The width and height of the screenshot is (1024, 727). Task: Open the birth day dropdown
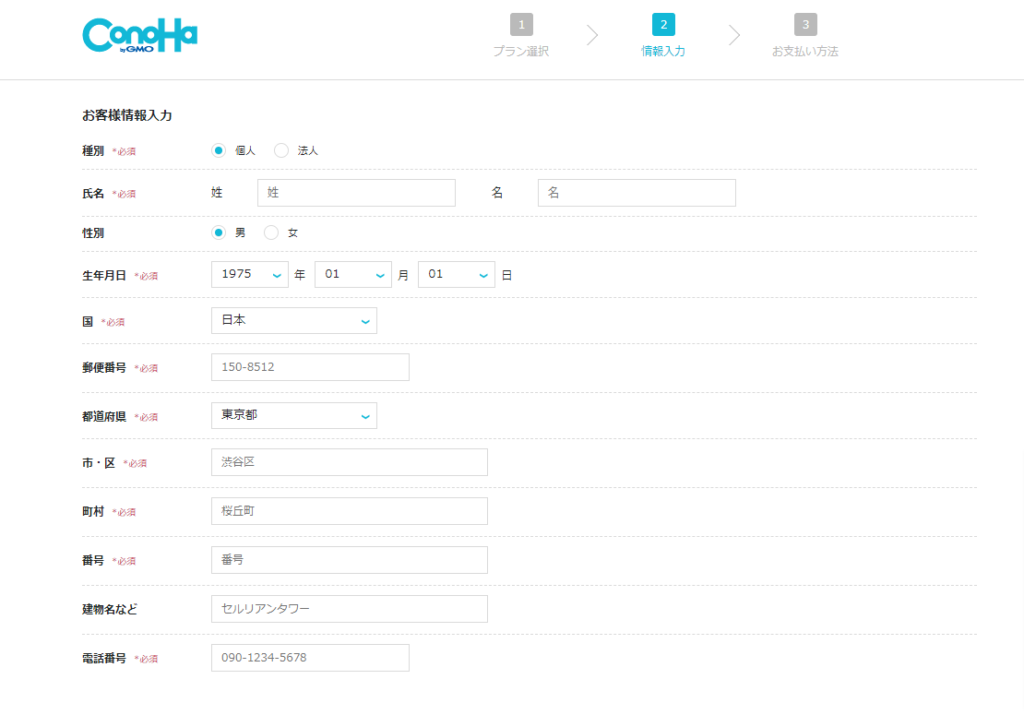[456, 274]
